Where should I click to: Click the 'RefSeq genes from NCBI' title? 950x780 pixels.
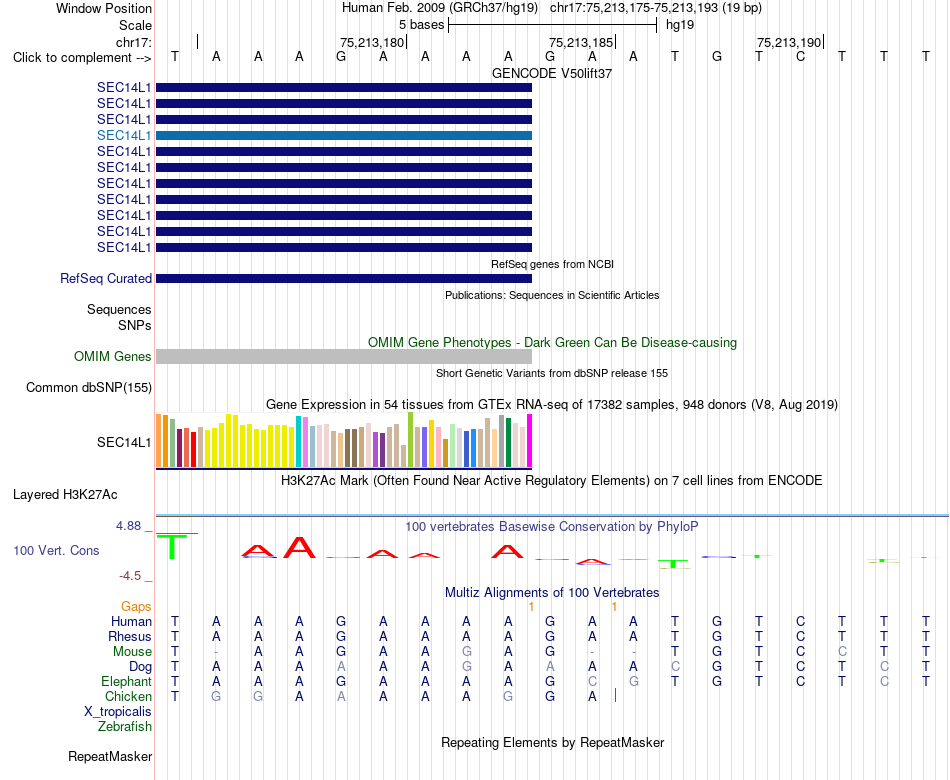click(x=553, y=264)
